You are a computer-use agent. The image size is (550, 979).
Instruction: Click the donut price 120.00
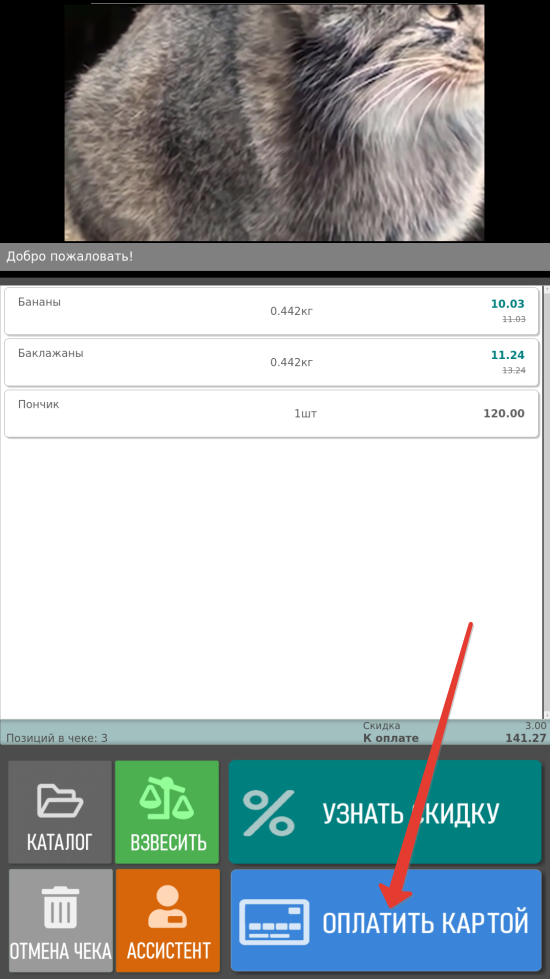pyautogui.click(x=504, y=413)
